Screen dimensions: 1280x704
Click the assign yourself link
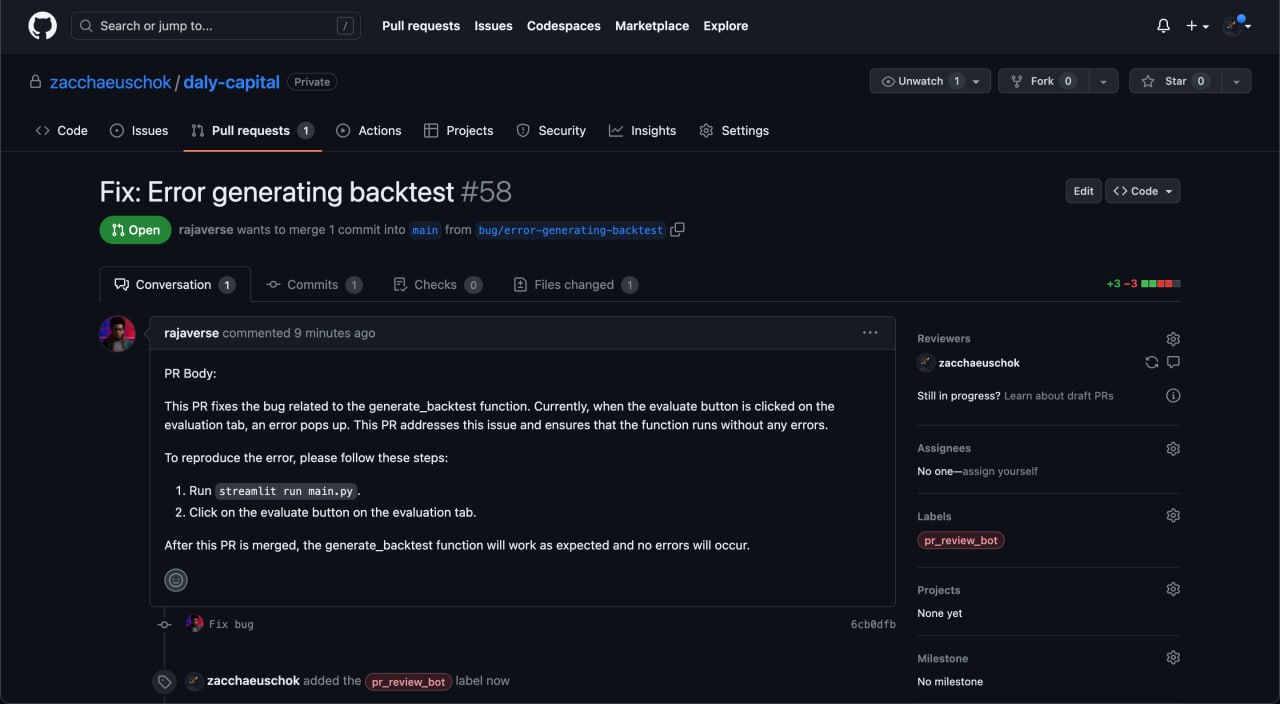pos(1000,471)
